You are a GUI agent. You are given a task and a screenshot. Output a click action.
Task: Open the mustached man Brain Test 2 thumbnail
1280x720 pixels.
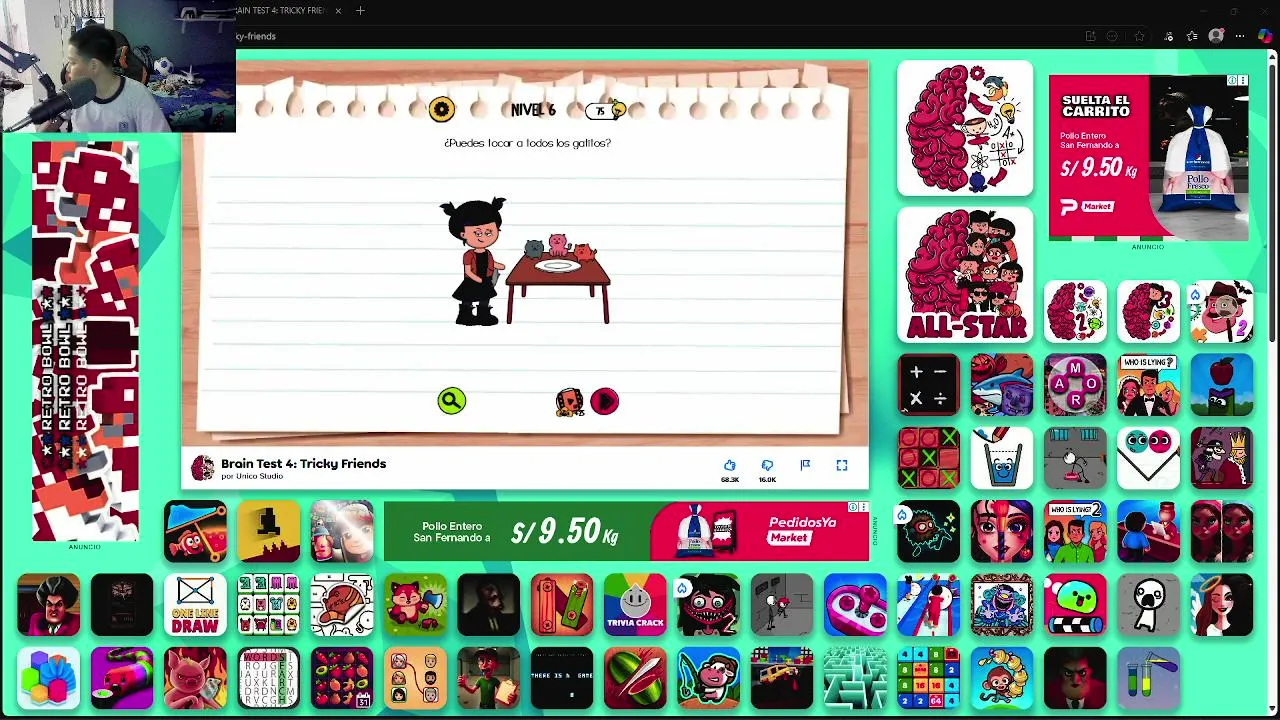tap(1222, 312)
